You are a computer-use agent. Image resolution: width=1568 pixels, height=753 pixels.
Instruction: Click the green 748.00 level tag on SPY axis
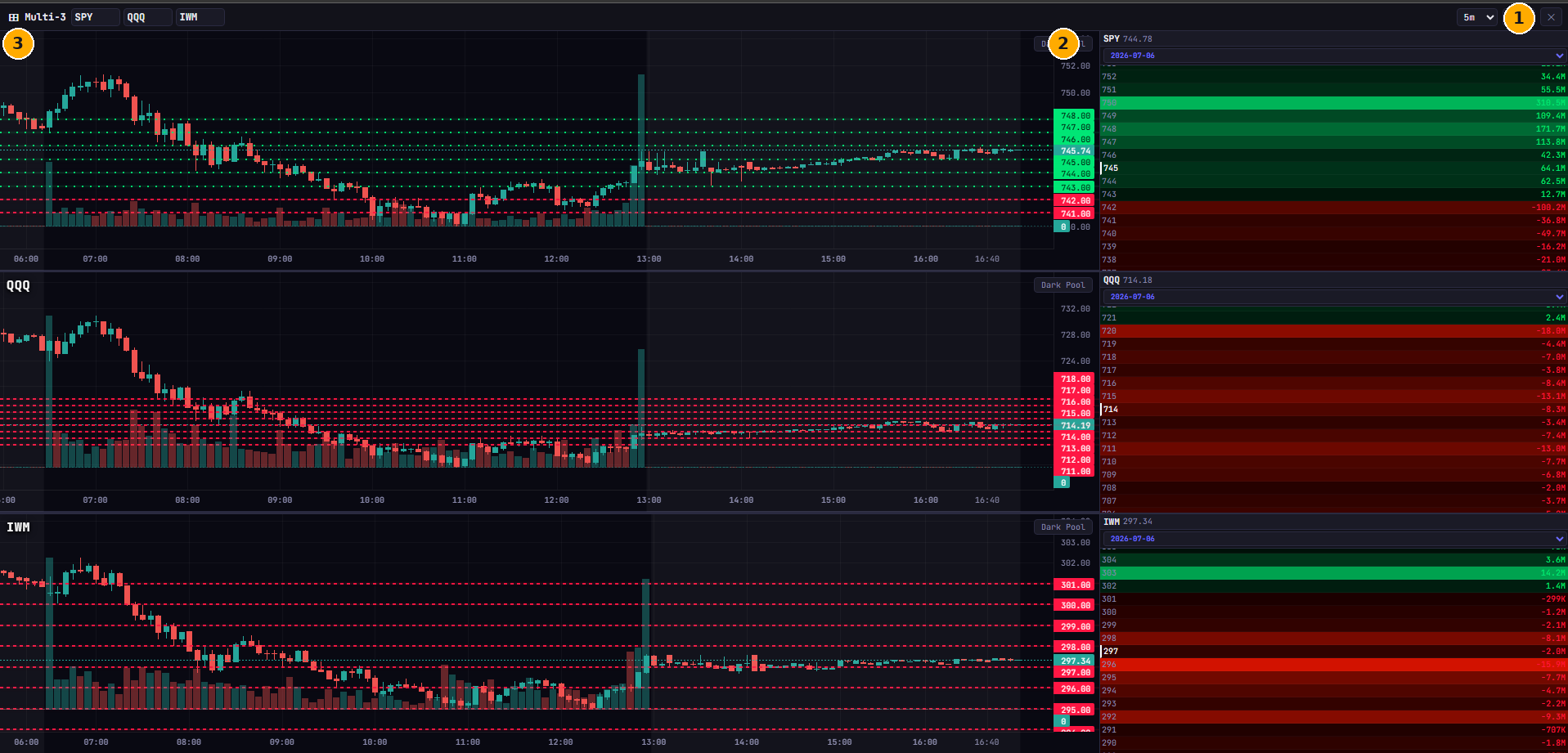tap(1074, 115)
